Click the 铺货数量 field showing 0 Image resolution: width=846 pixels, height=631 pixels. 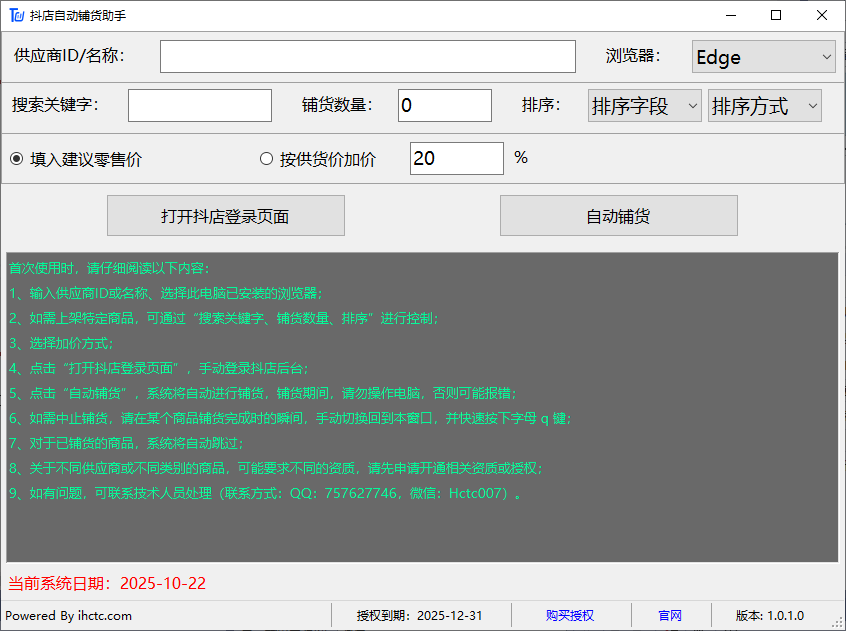coord(444,106)
